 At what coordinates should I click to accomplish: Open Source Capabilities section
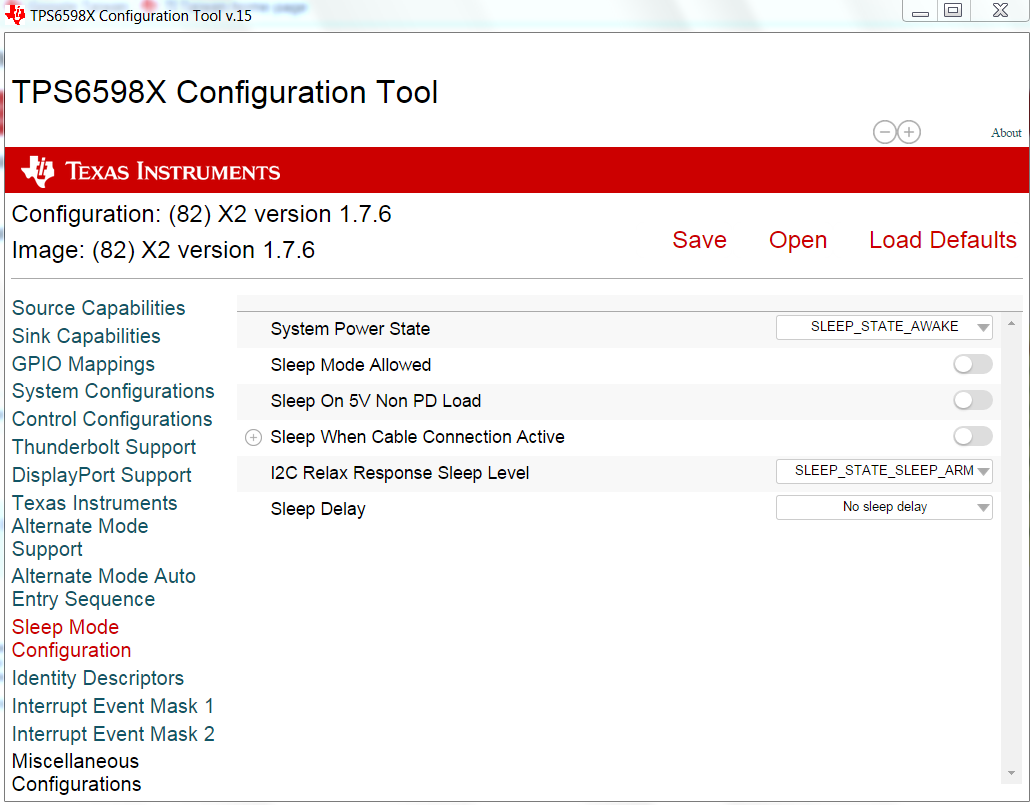click(x=99, y=308)
